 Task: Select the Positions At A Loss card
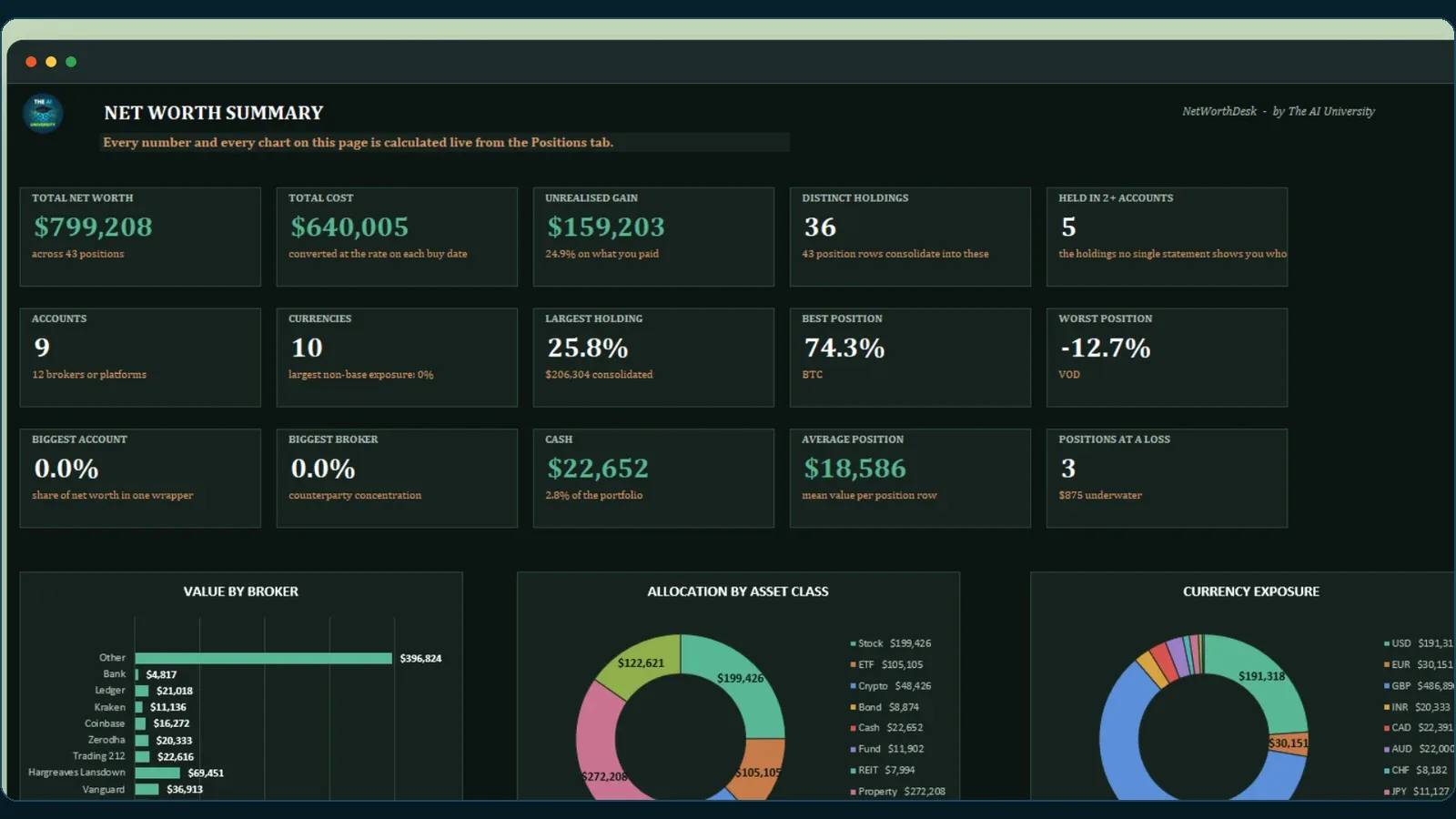(1167, 479)
